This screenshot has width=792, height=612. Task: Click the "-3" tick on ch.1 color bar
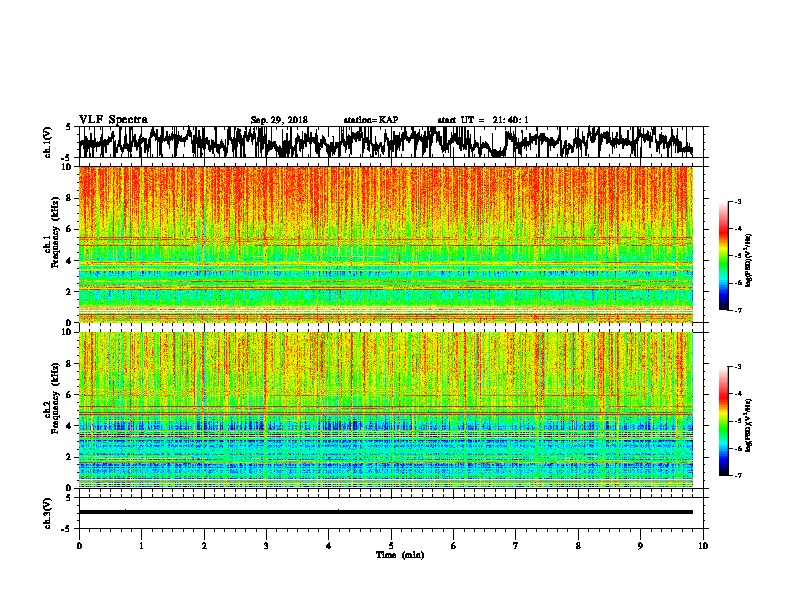pos(738,201)
